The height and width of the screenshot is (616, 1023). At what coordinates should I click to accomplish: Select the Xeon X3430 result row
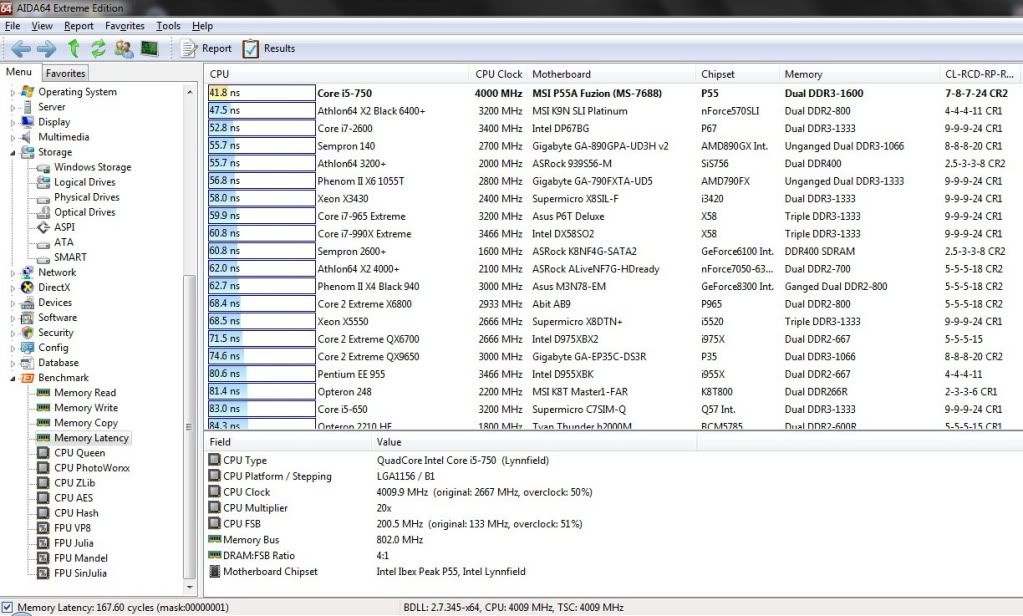click(x=613, y=198)
